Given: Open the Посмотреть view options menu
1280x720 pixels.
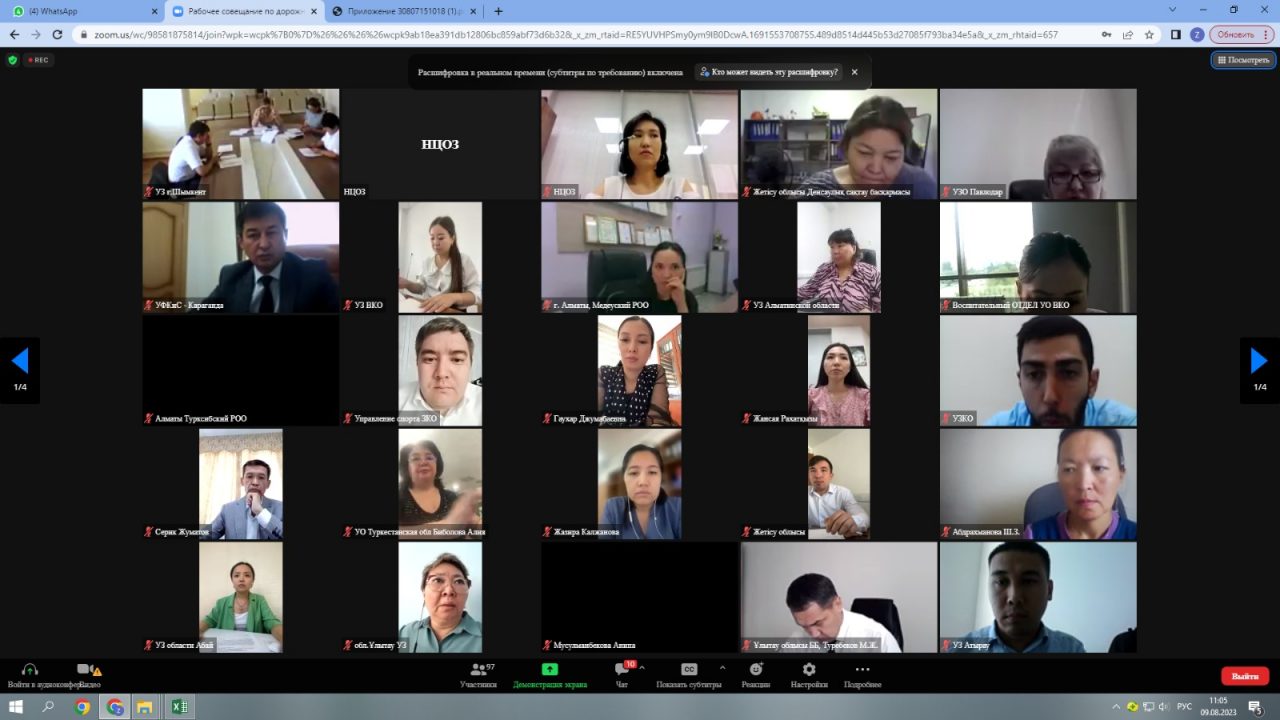Looking at the screenshot, I should pos(1243,60).
